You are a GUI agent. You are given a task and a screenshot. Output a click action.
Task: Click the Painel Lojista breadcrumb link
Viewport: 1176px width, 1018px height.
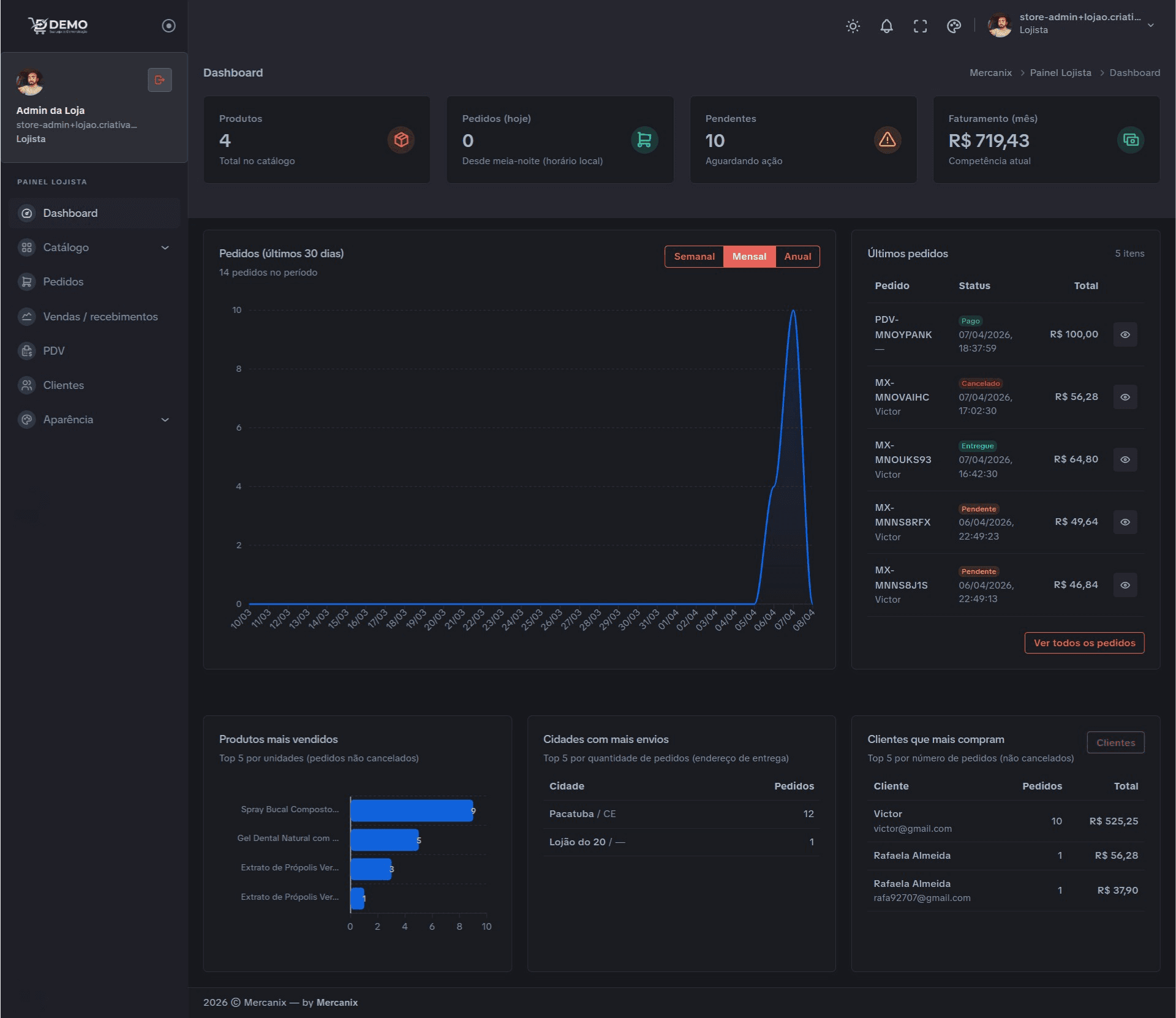tap(1060, 72)
